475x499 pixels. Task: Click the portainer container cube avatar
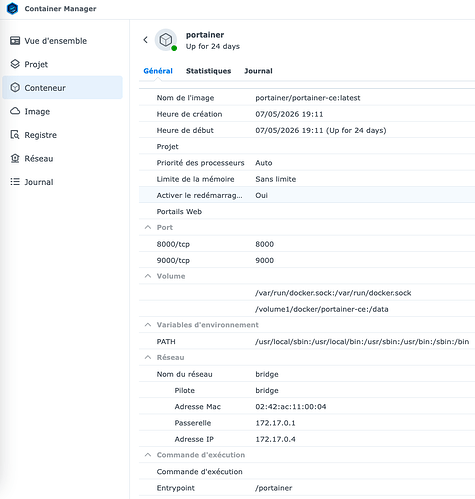pyautogui.click(x=166, y=40)
